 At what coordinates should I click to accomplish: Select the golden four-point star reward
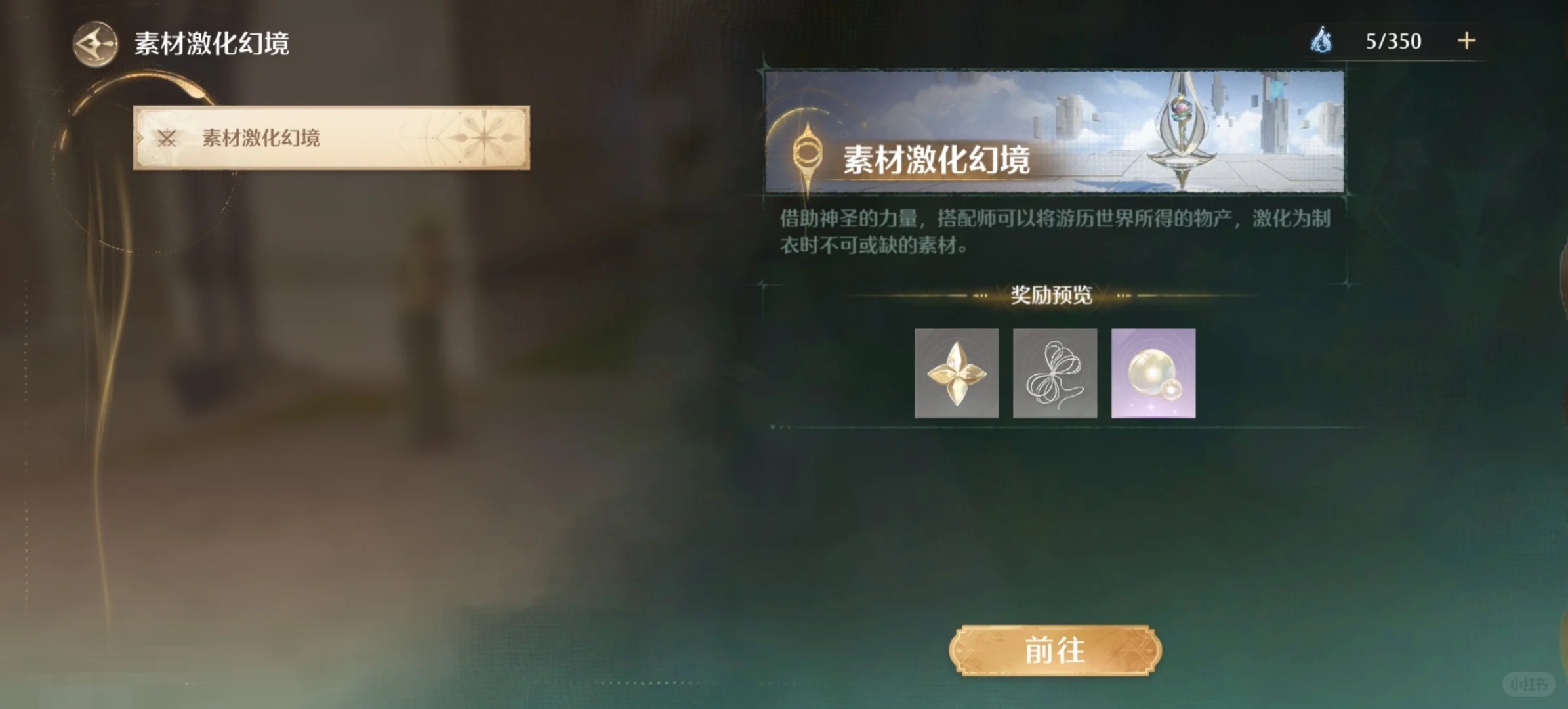pyautogui.click(x=957, y=373)
